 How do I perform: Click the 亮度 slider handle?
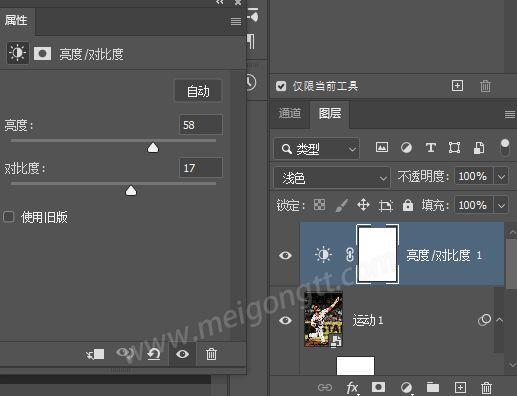click(x=153, y=147)
